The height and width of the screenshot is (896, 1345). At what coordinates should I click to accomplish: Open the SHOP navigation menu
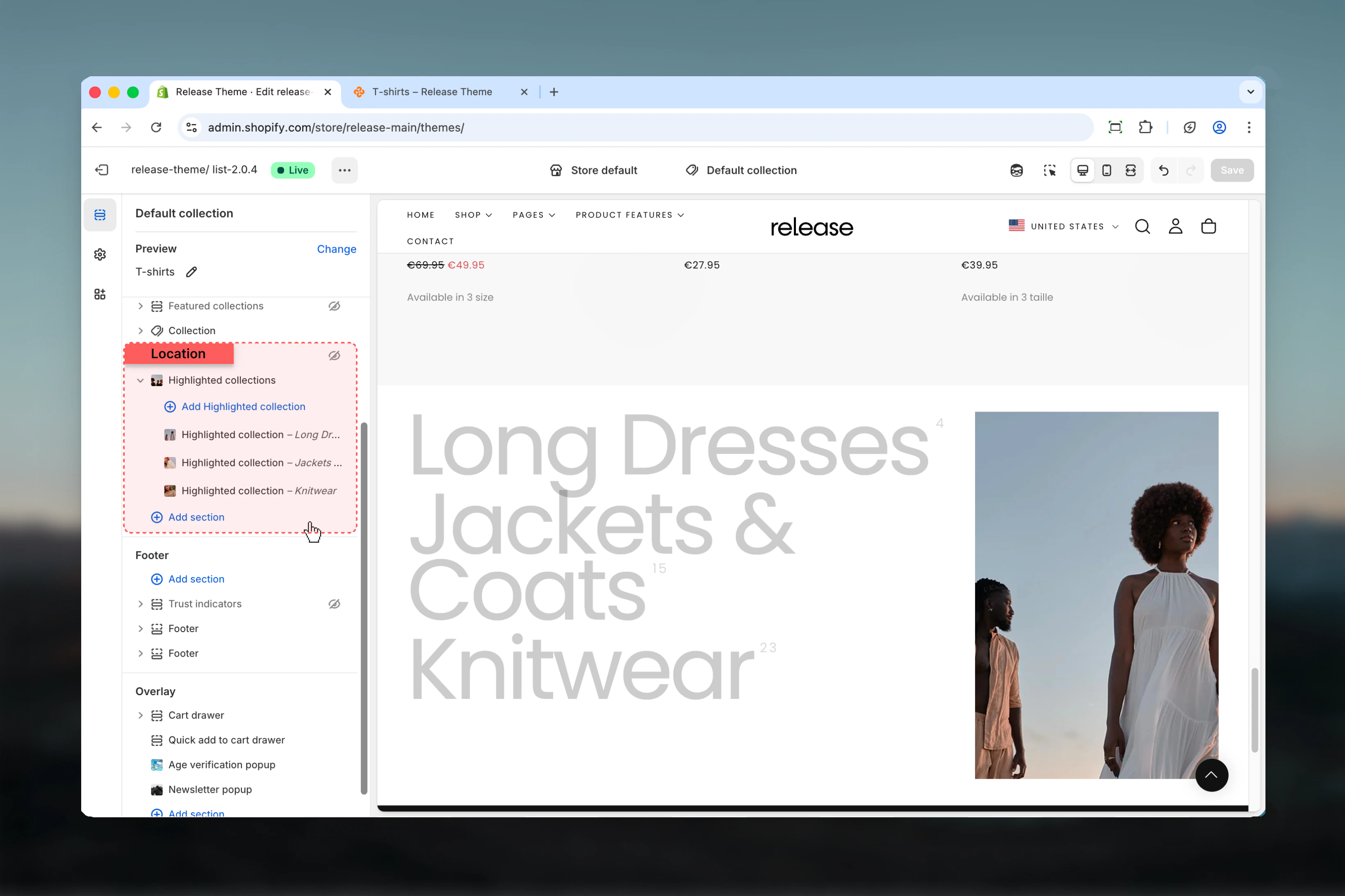click(x=473, y=215)
